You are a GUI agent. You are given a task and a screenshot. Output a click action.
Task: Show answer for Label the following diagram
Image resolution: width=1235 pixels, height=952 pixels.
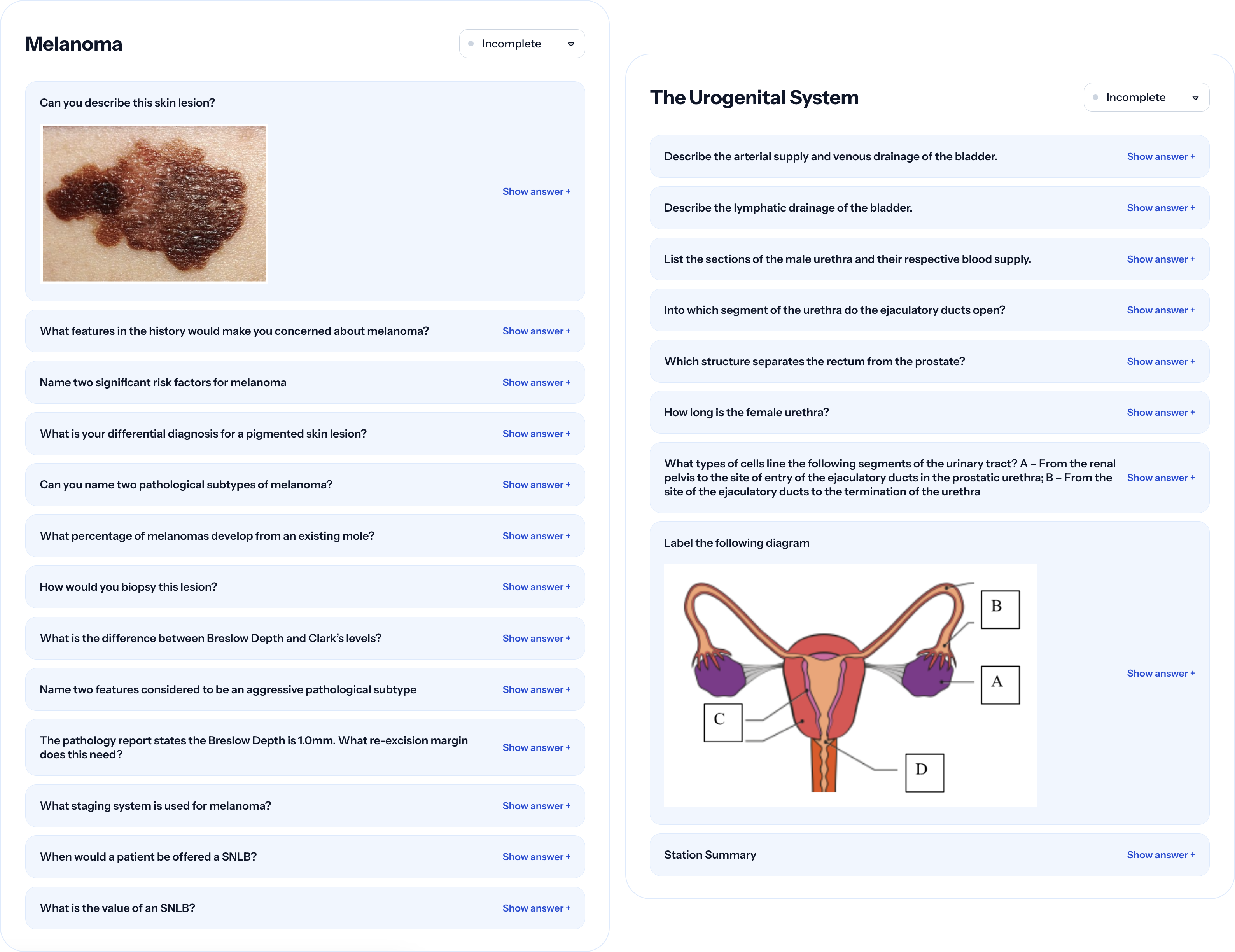(1160, 674)
